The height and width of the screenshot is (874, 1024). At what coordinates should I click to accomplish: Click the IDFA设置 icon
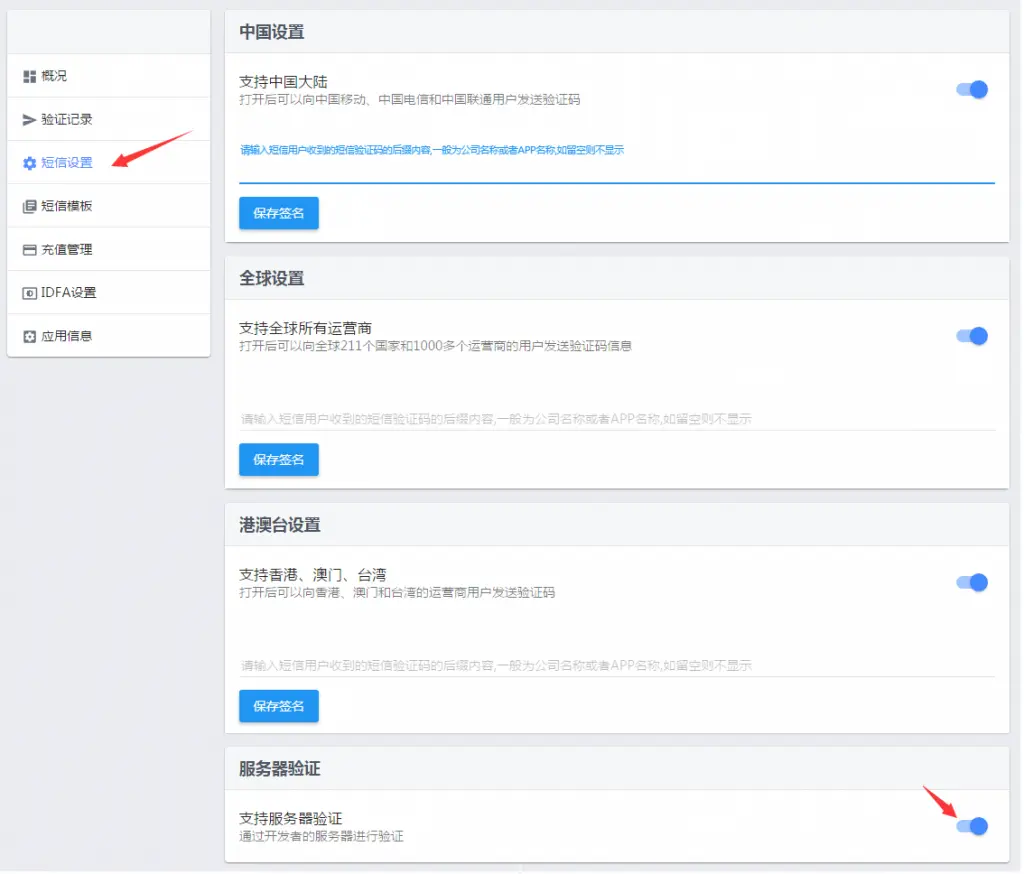pyautogui.click(x=29, y=293)
